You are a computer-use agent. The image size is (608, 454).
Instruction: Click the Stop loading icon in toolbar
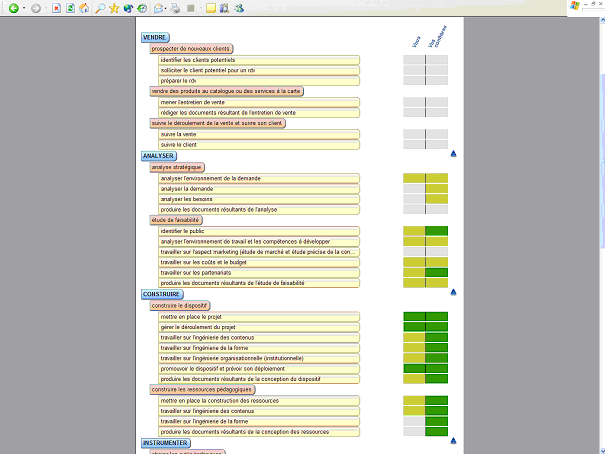point(56,8)
